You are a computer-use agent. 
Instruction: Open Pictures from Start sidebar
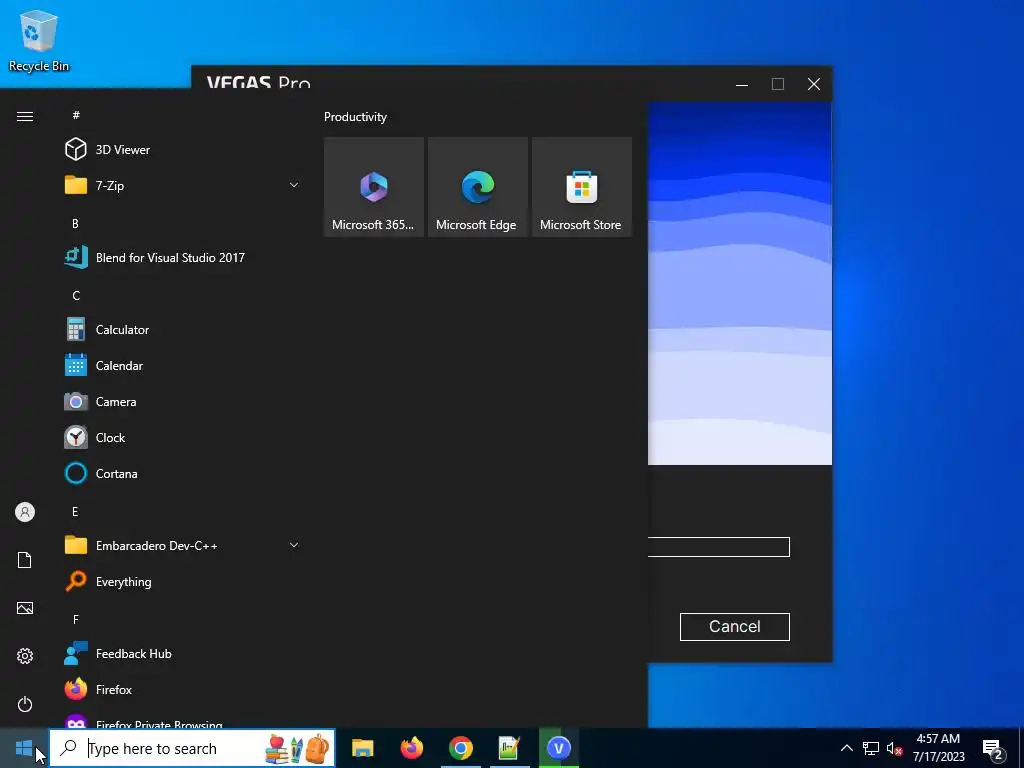[x=25, y=608]
